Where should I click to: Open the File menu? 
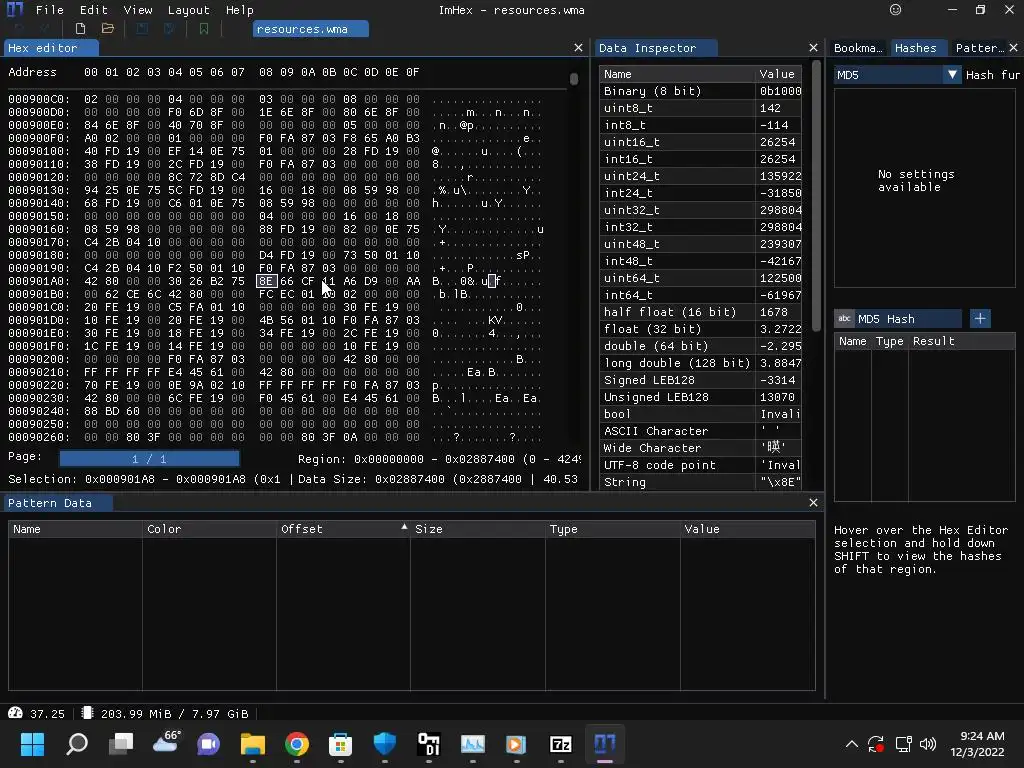(50, 10)
